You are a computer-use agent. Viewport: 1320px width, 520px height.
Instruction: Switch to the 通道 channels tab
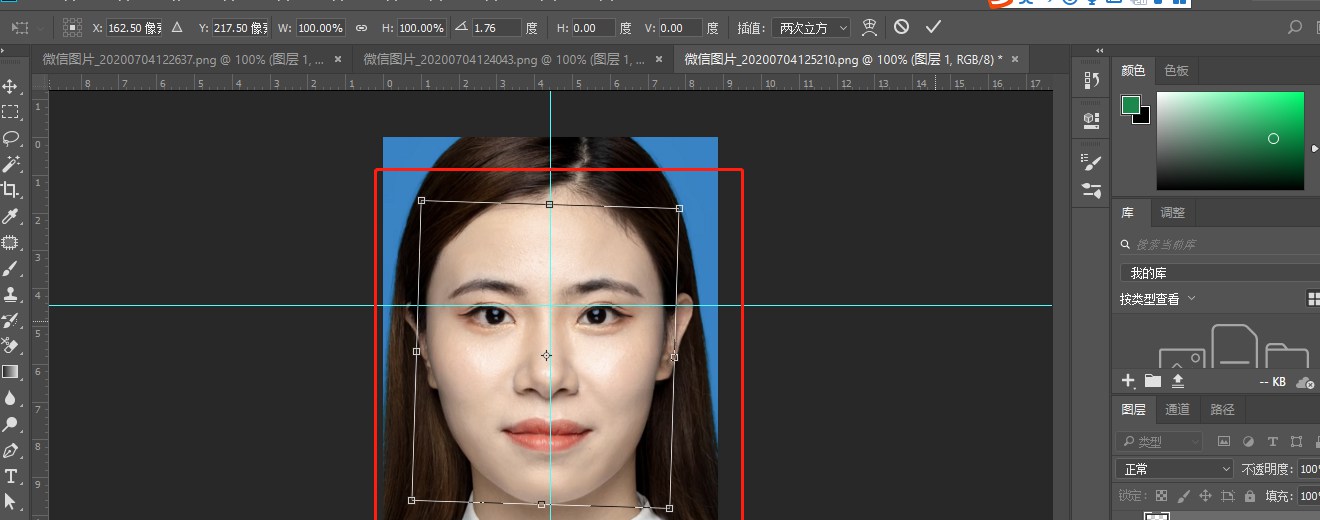pos(1177,409)
